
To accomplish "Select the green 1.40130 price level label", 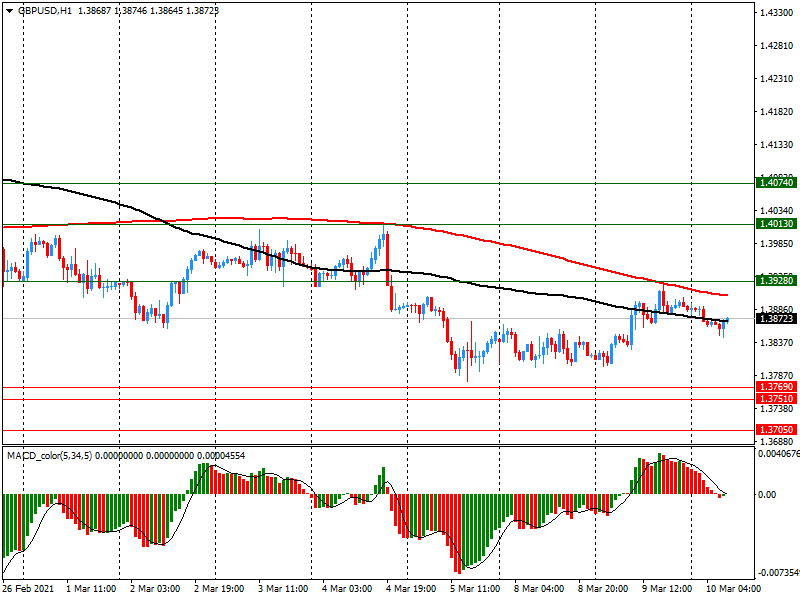I will pyautogui.click(x=776, y=224).
